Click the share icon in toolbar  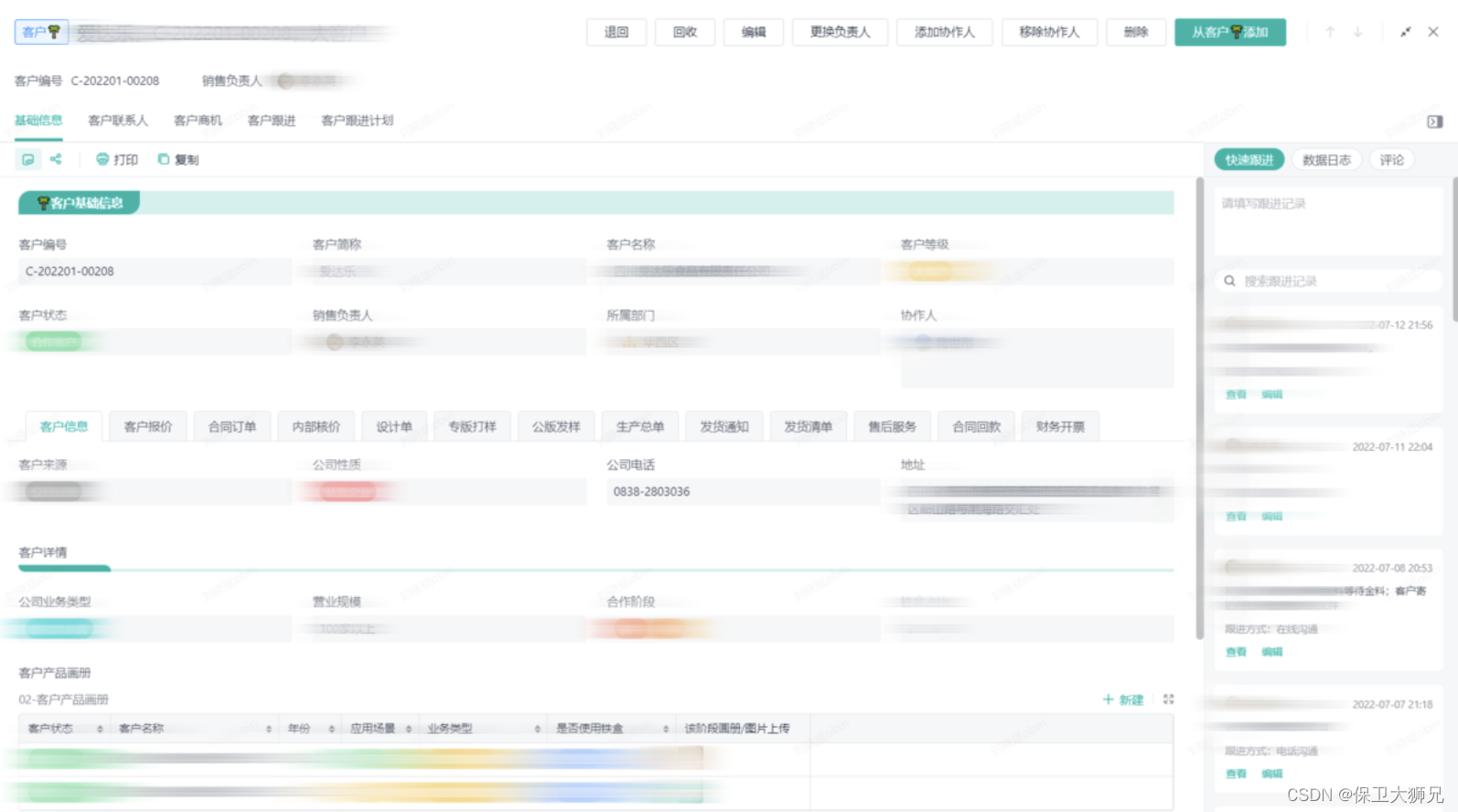coord(56,159)
